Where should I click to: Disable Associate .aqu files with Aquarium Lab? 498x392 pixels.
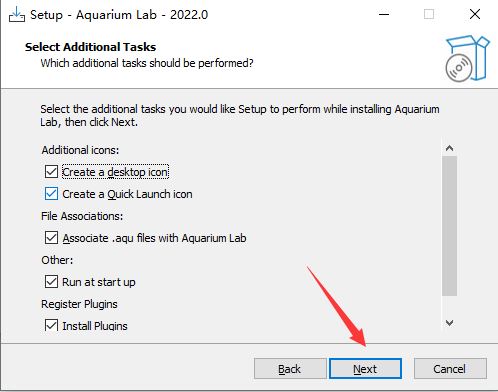tap(51, 238)
